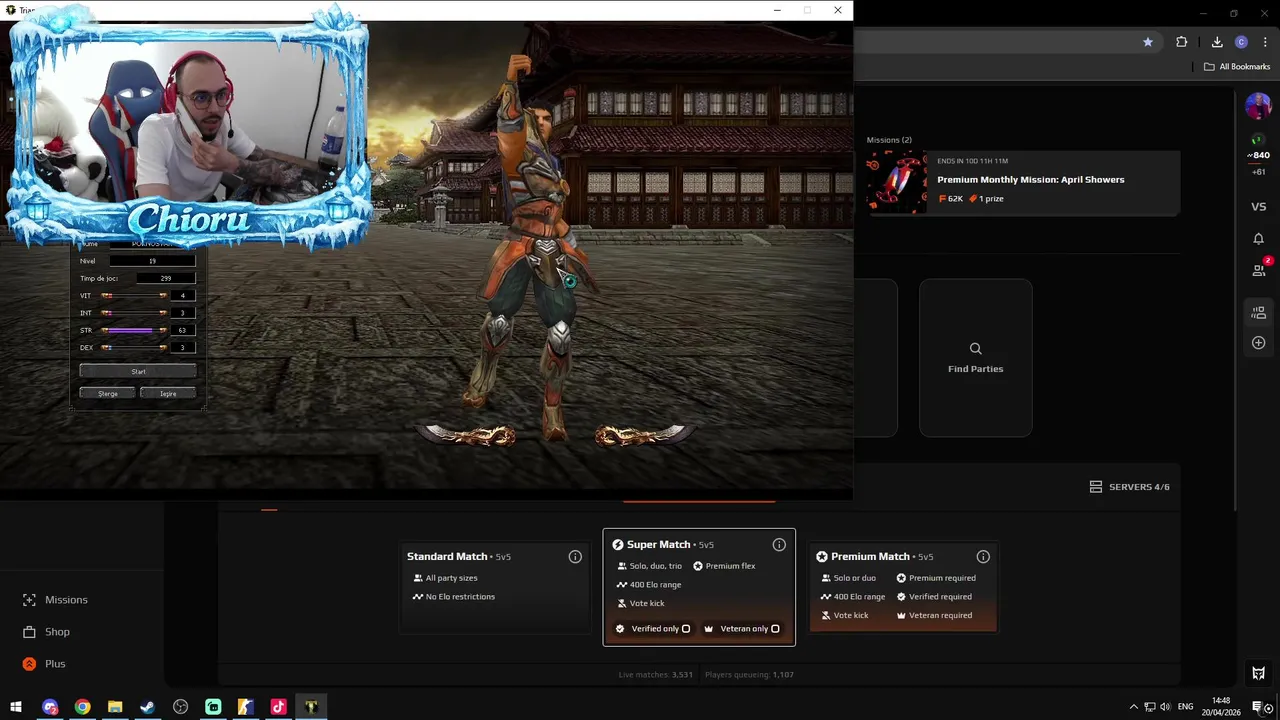The image size is (1280, 720).
Task: Click Players queueing count text
Action: click(x=749, y=675)
